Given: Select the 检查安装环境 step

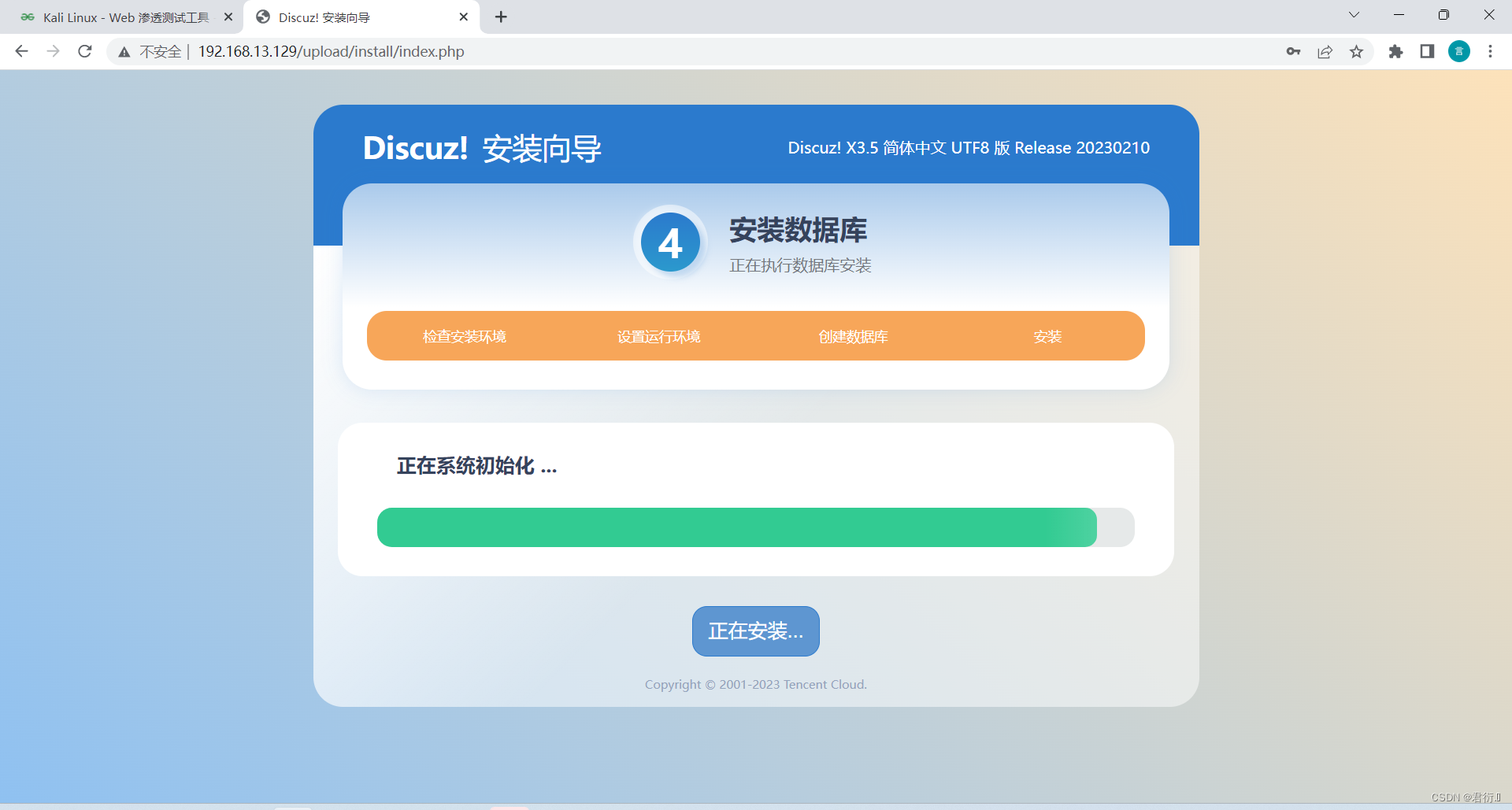Looking at the screenshot, I should [x=465, y=336].
